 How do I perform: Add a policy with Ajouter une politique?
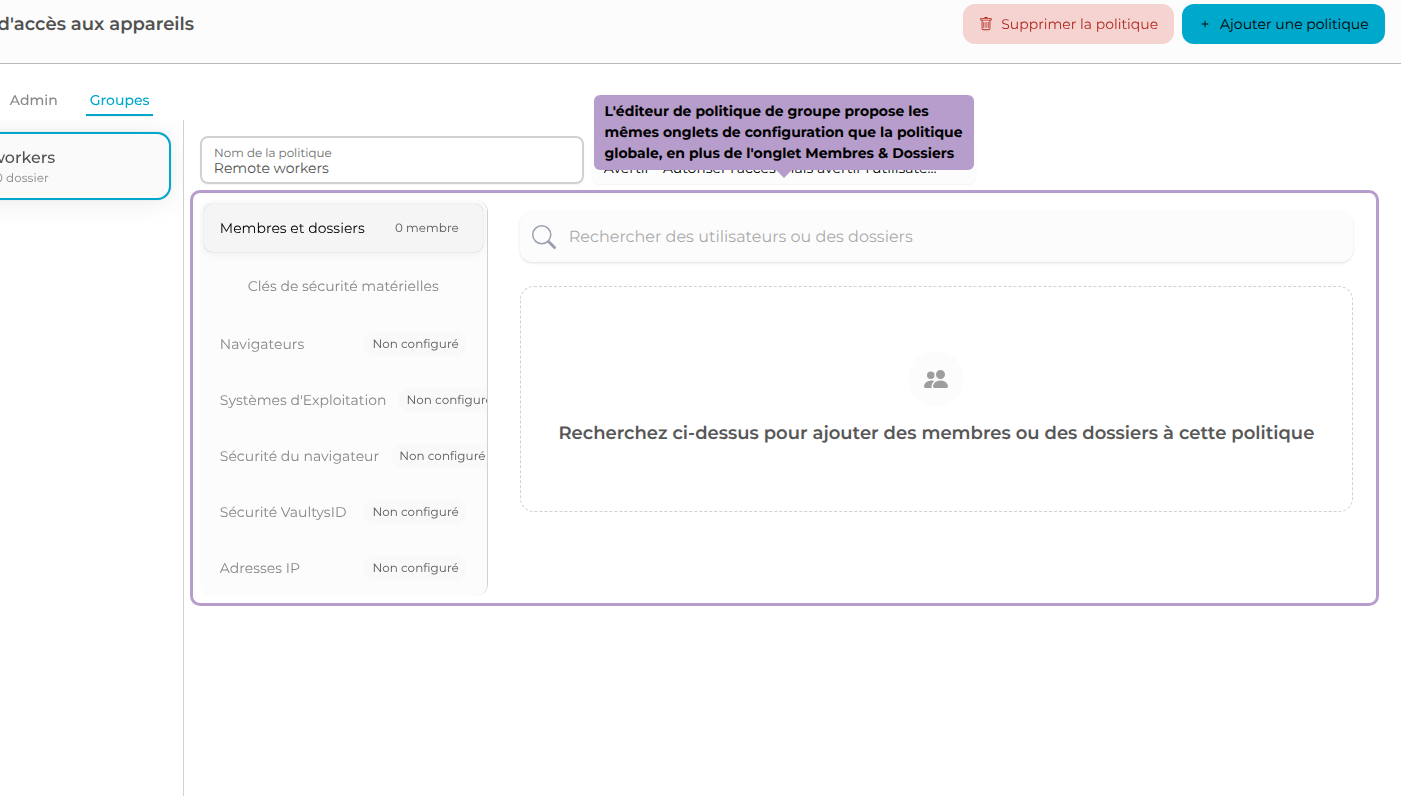1283,24
